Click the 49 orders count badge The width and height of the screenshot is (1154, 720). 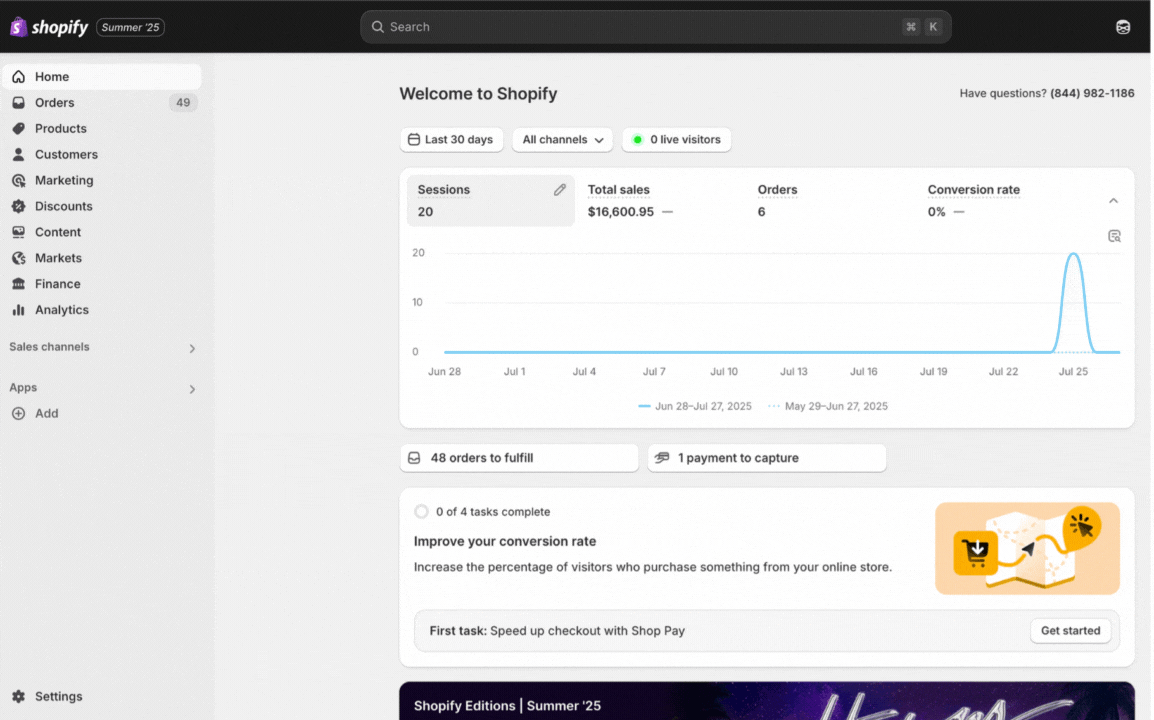click(183, 102)
